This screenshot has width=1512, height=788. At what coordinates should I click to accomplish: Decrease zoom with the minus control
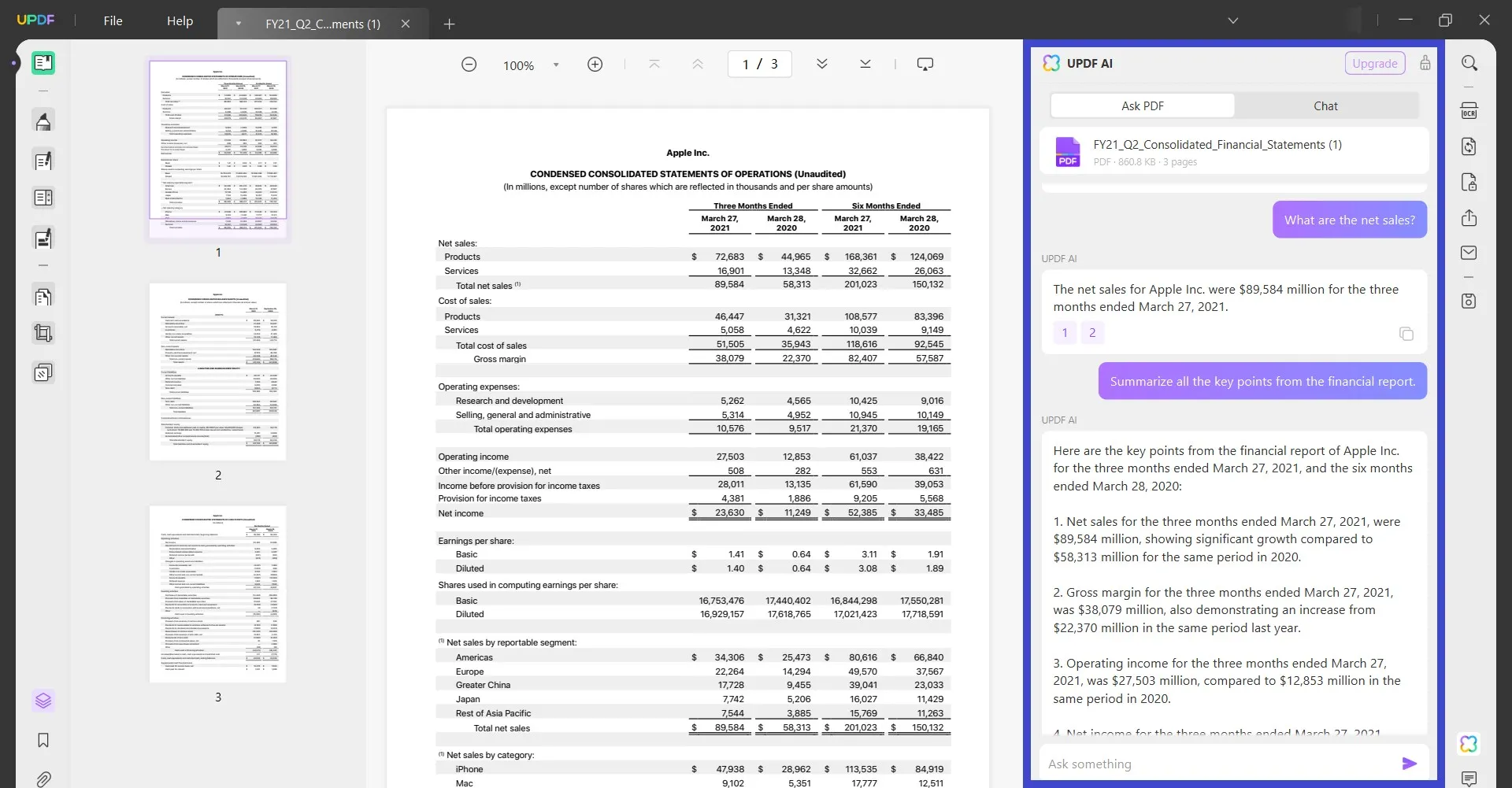click(469, 65)
